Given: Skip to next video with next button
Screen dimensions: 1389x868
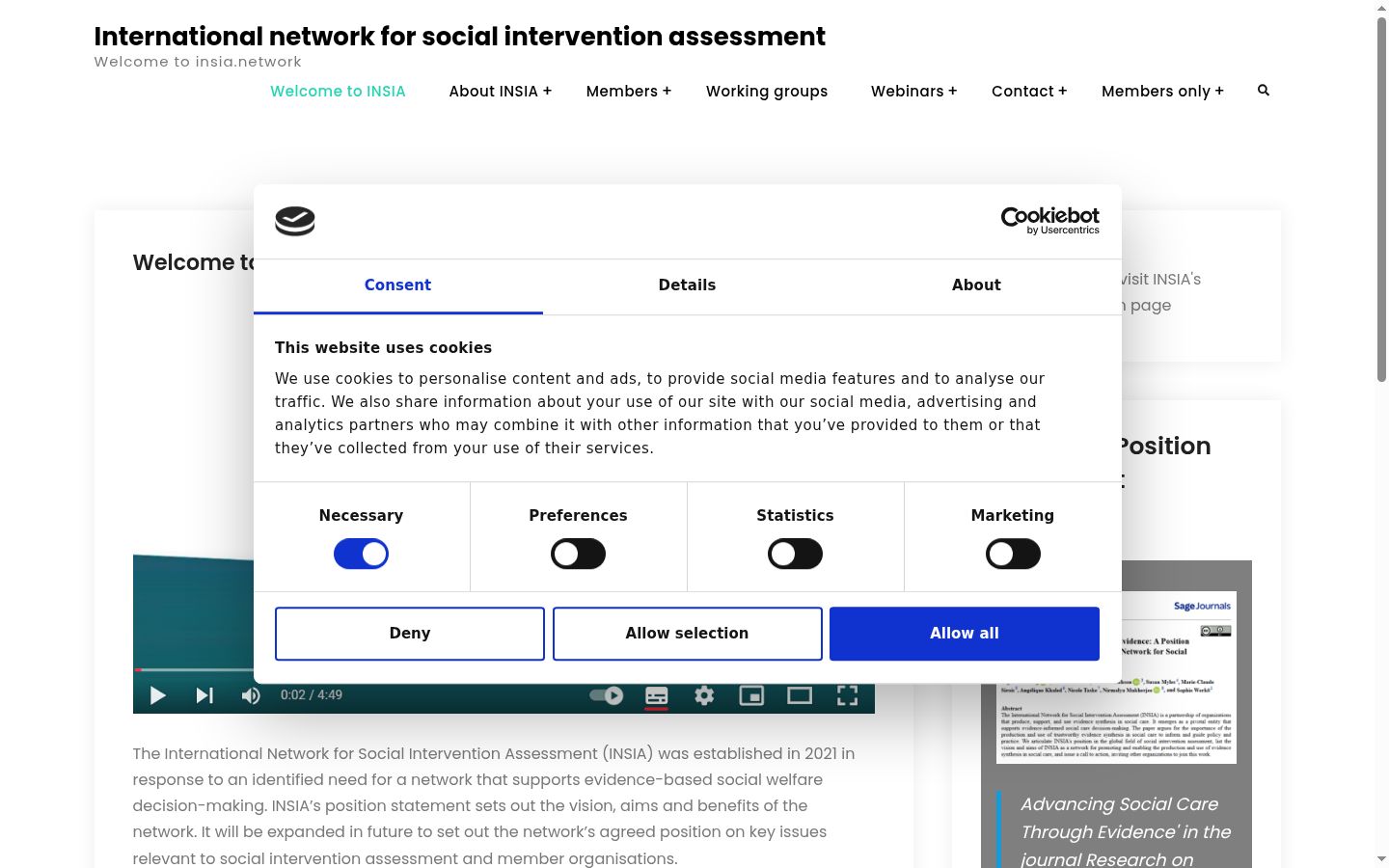Looking at the screenshot, I should click(x=204, y=695).
